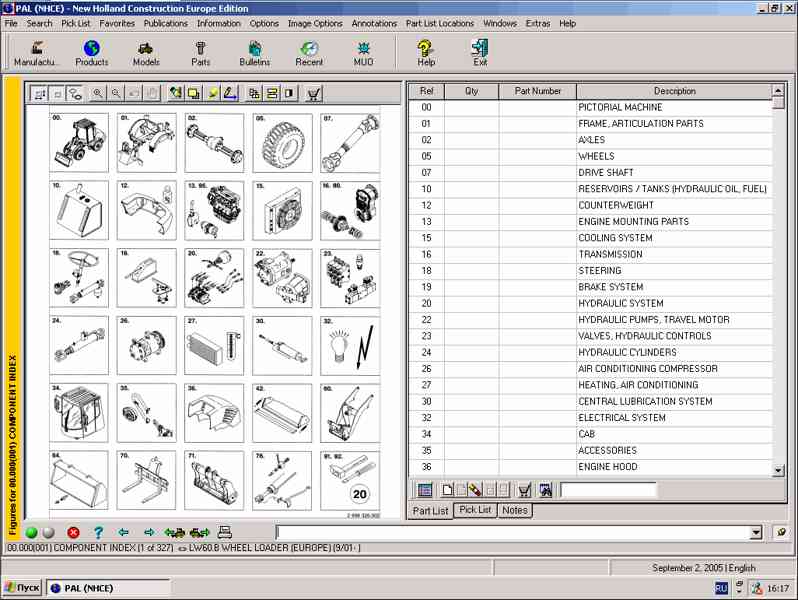Click the RU language indicator in tray
Screen dimensions: 798x600
click(721, 588)
